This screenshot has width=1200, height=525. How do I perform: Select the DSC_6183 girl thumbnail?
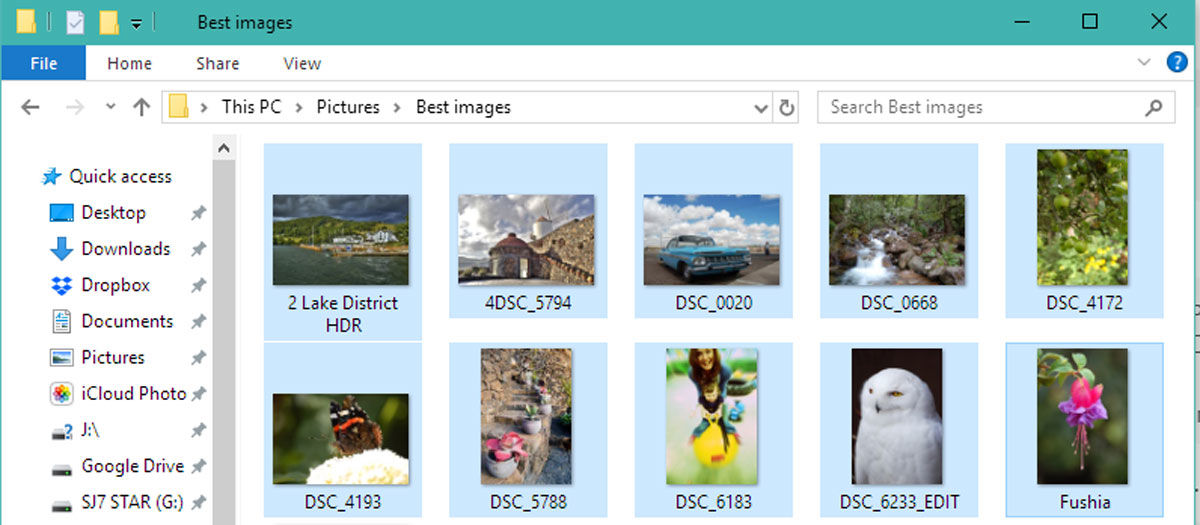(712, 416)
